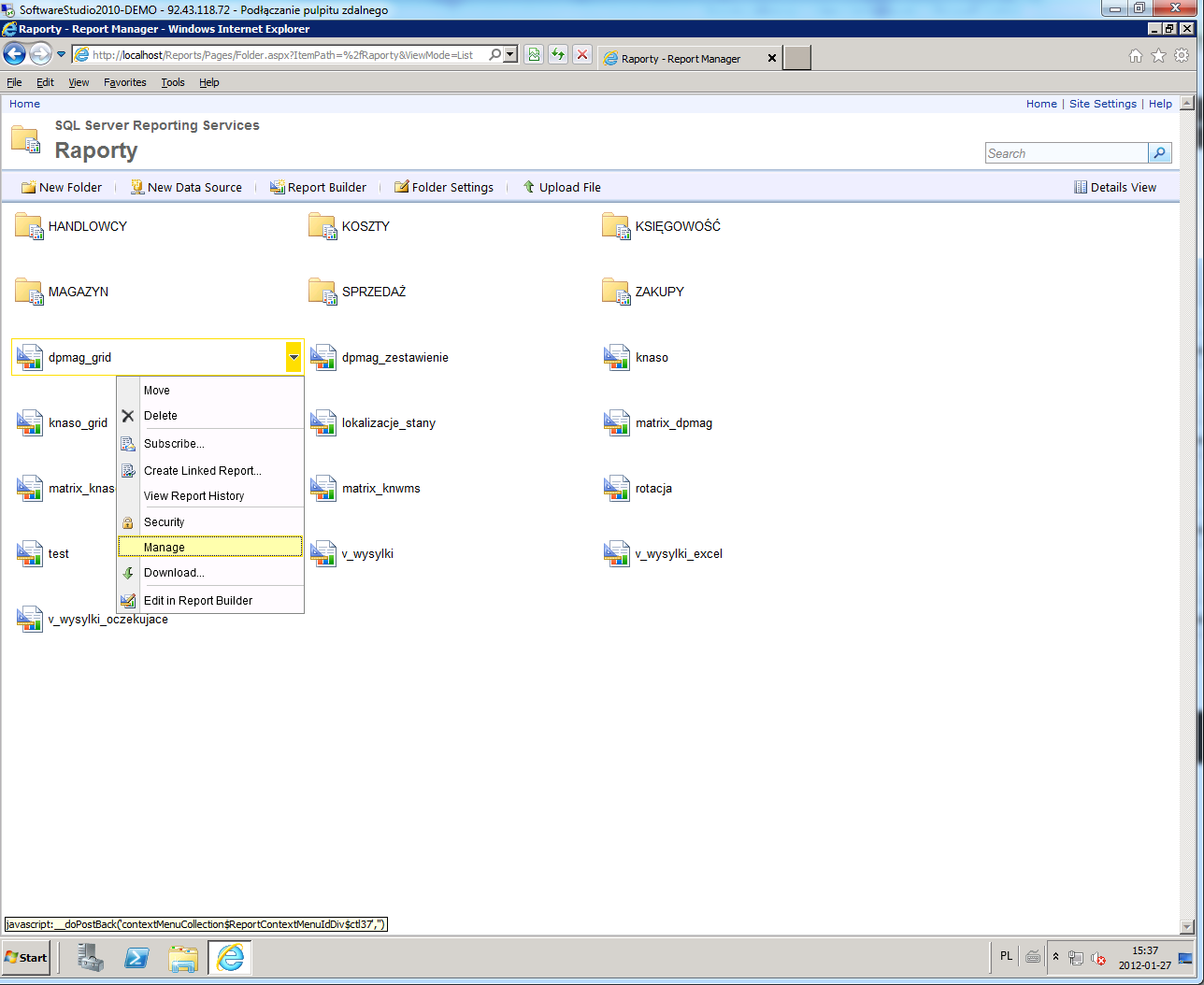
Task: Open the MAGAZYN folder icon
Action: click(29, 293)
